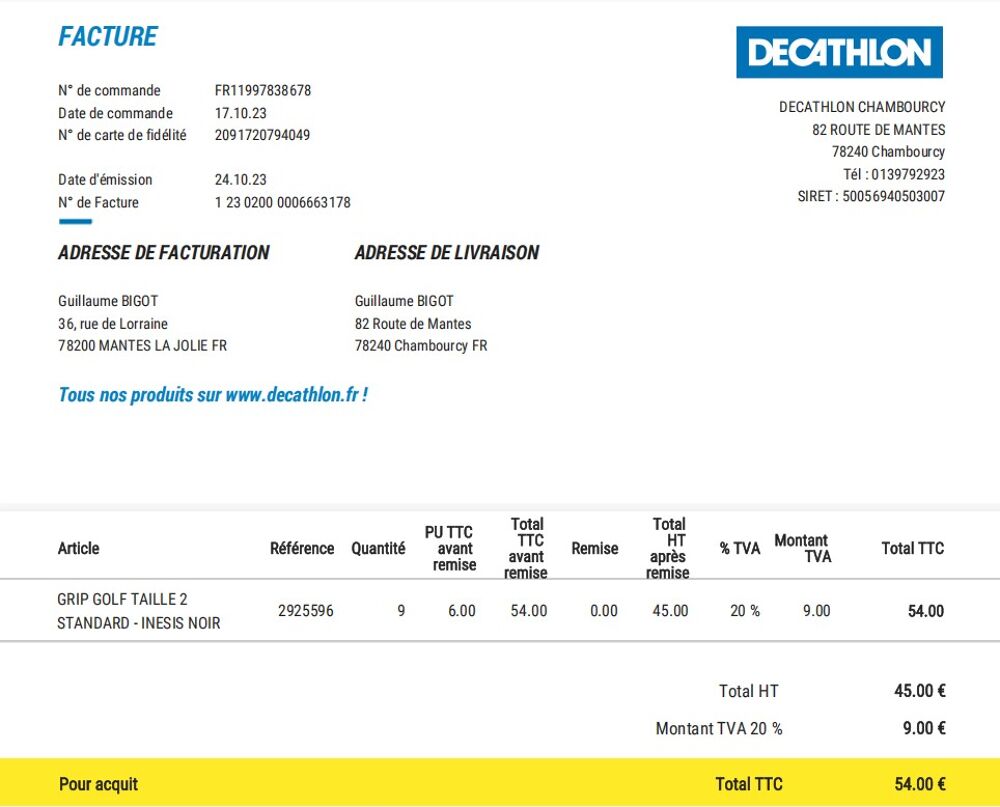
Task: Click the final total "54.00 €"
Action: [x=920, y=784]
